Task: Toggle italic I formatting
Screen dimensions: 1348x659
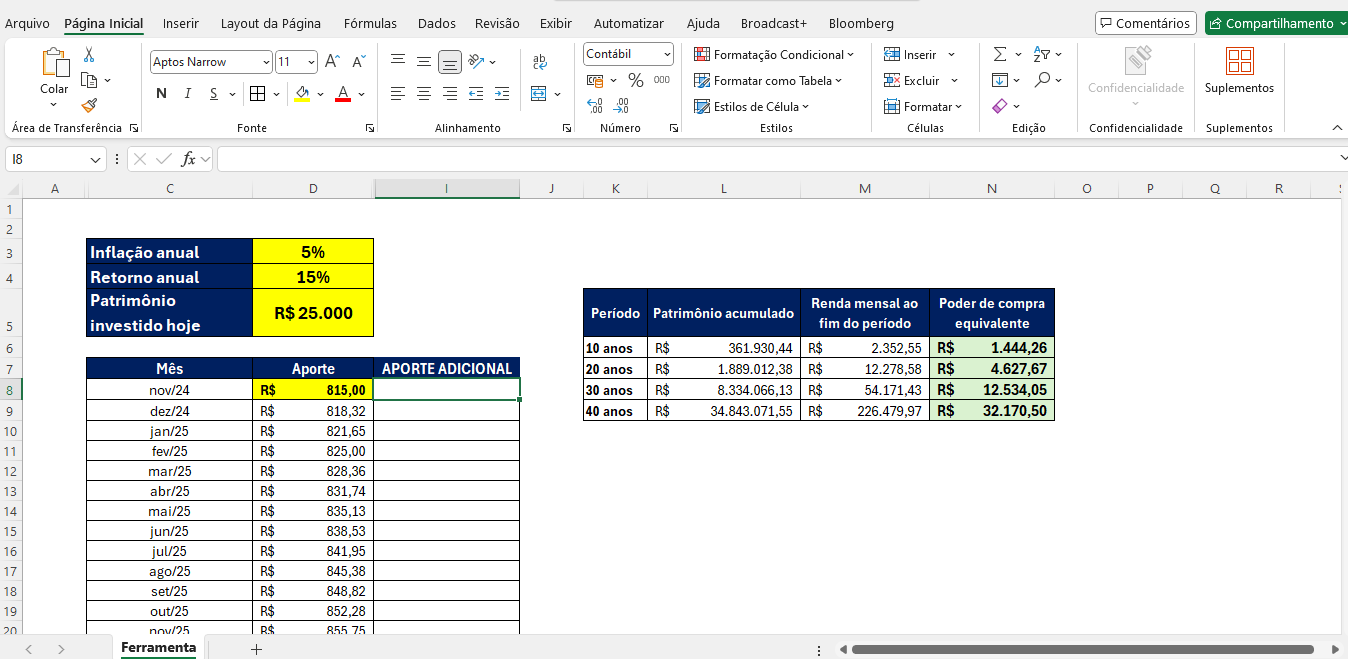Action: (187, 94)
